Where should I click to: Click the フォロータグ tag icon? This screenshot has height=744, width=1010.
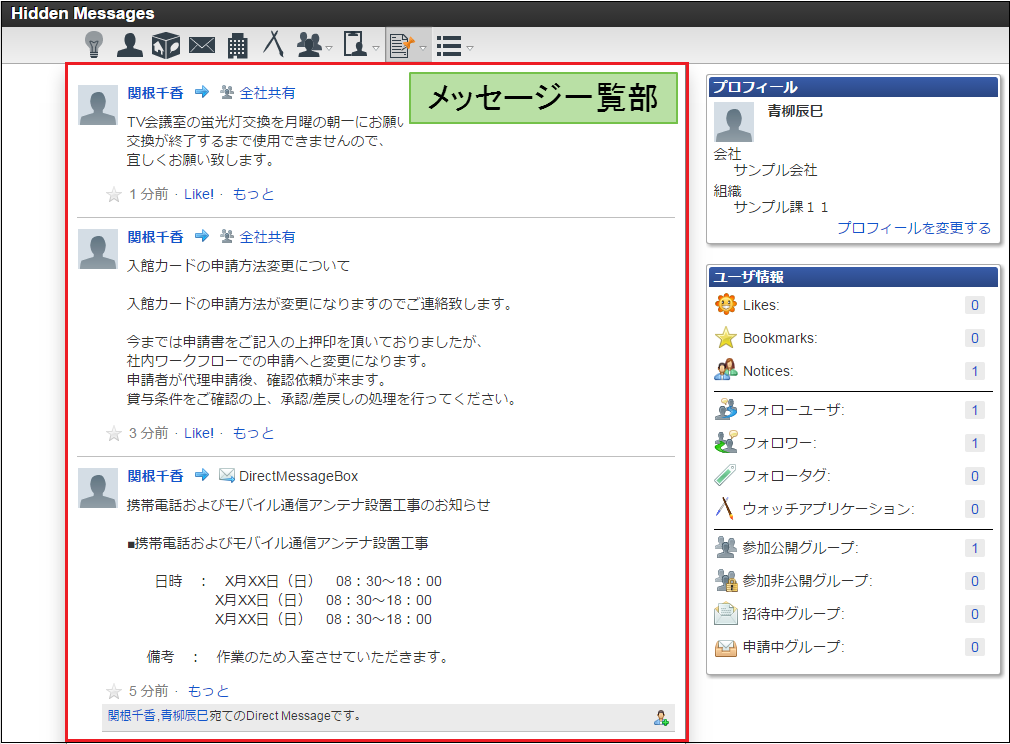click(x=726, y=475)
